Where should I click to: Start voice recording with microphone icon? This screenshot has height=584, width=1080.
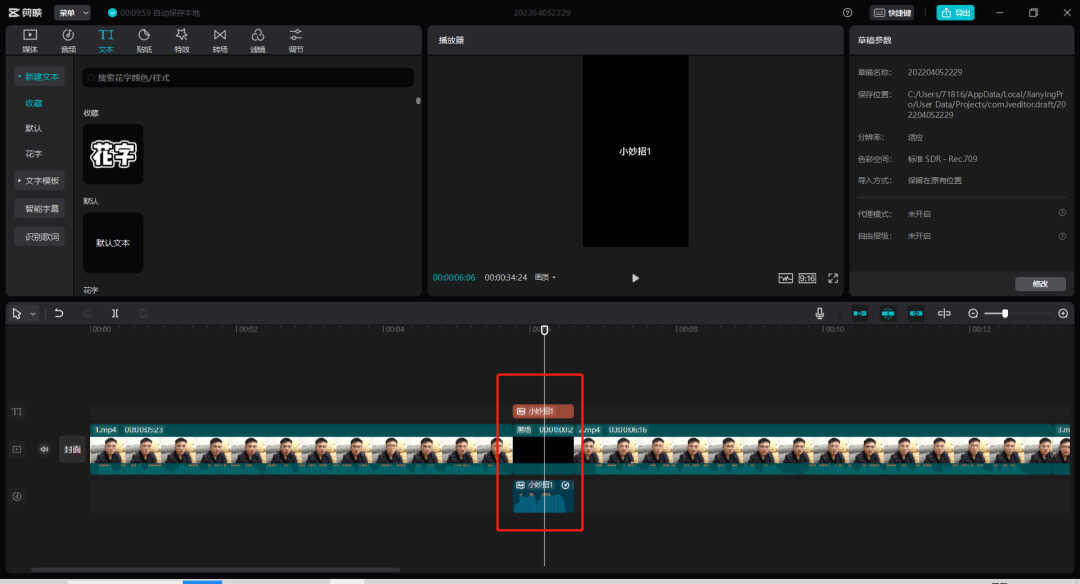pyautogui.click(x=820, y=313)
